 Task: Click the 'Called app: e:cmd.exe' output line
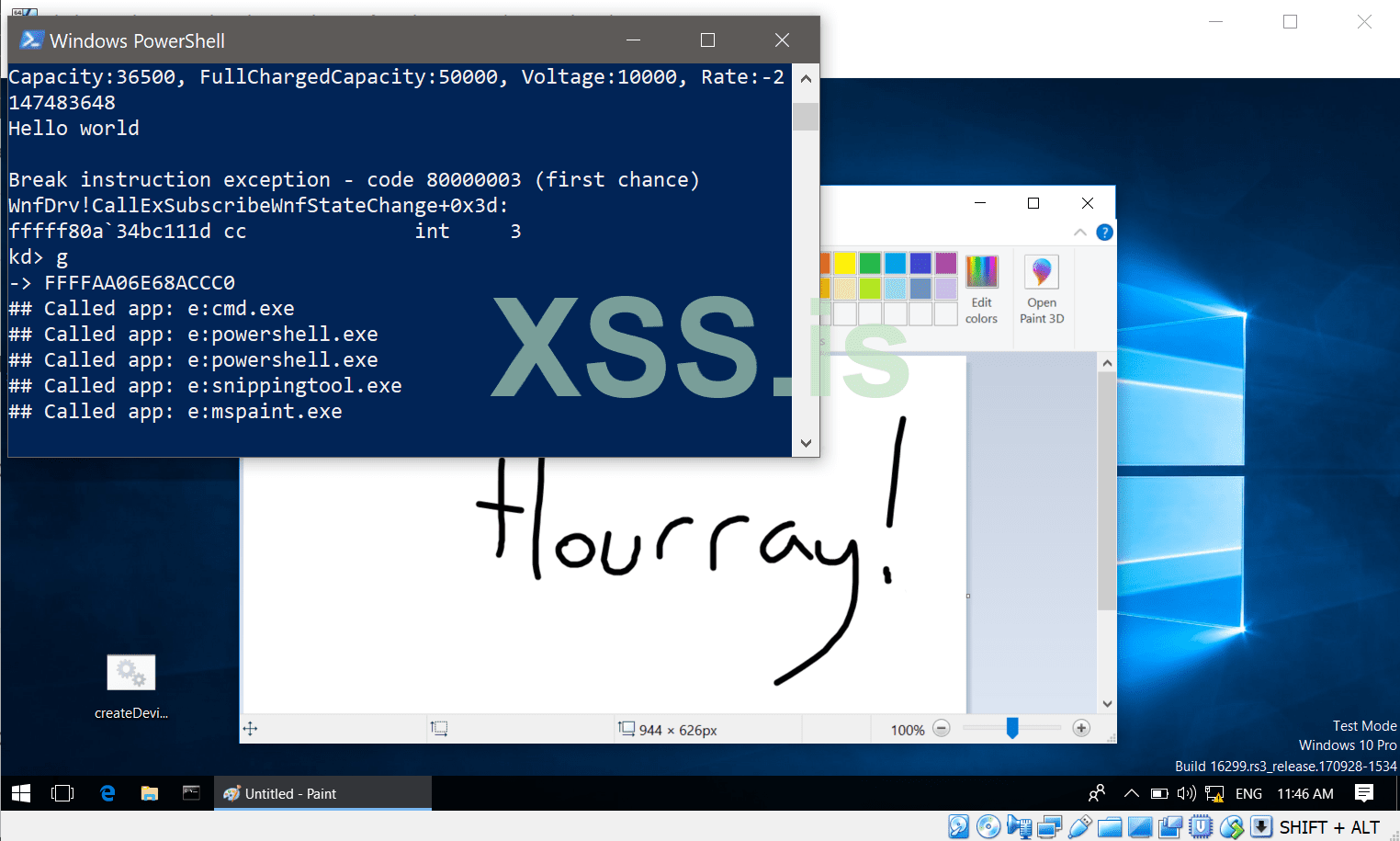(x=152, y=309)
